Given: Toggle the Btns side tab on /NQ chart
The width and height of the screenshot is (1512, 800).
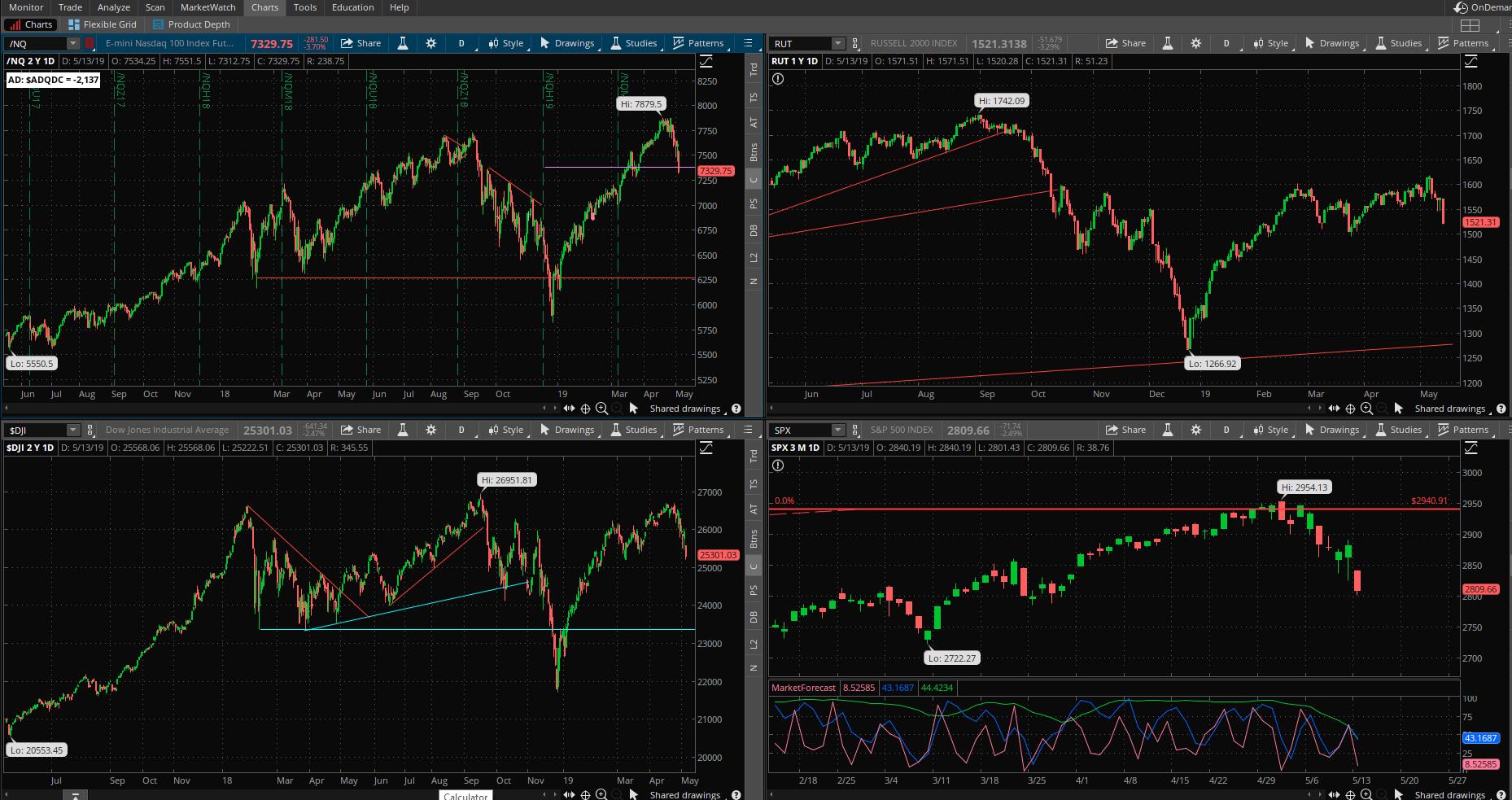Looking at the screenshot, I should pos(754,151).
